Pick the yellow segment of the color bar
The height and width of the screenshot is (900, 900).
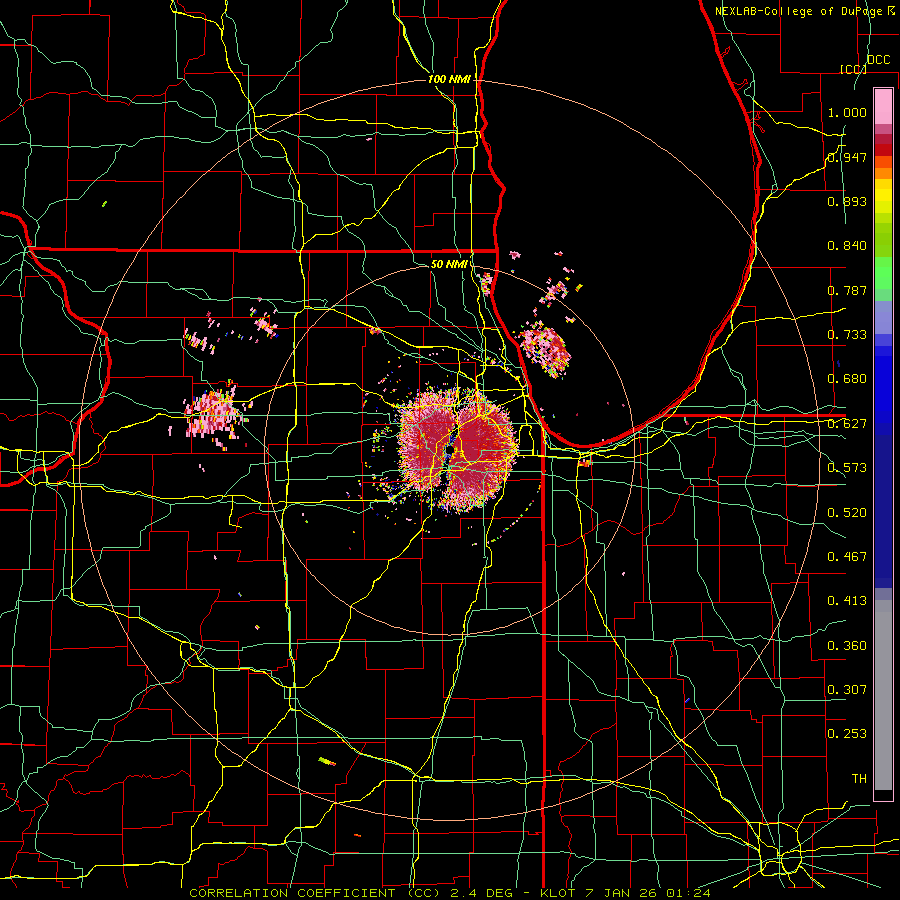883,196
